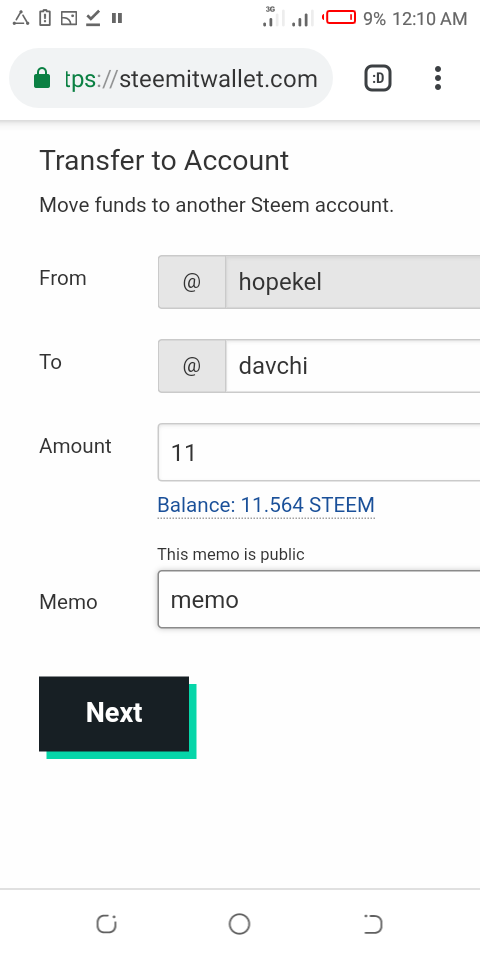Viewport: 480px width, 960px height.
Task: Tap the checkmark notification icon
Action: pos(92,18)
